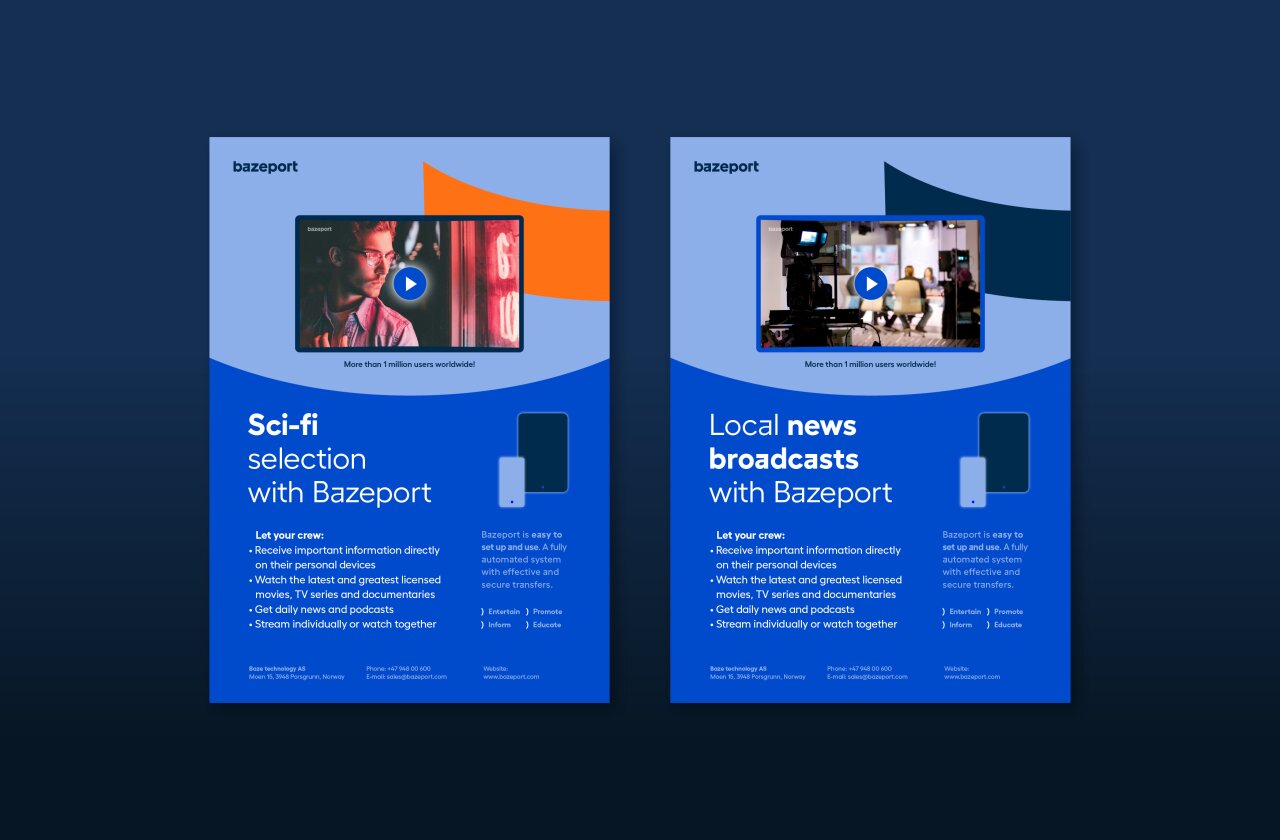
Task: Click the 'Local news' headline line
Action: click(783, 425)
